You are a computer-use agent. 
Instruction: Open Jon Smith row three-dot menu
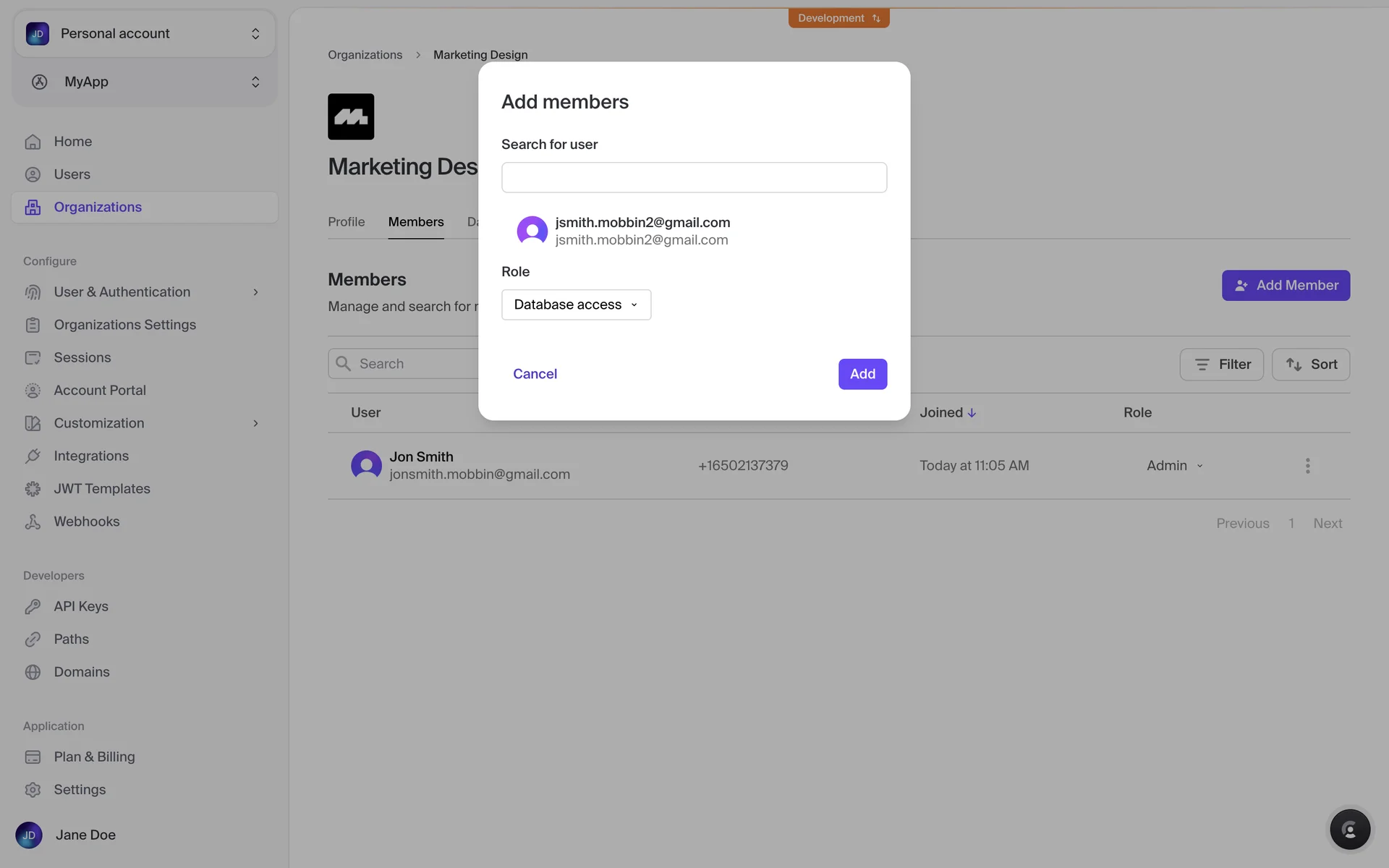pos(1307,466)
